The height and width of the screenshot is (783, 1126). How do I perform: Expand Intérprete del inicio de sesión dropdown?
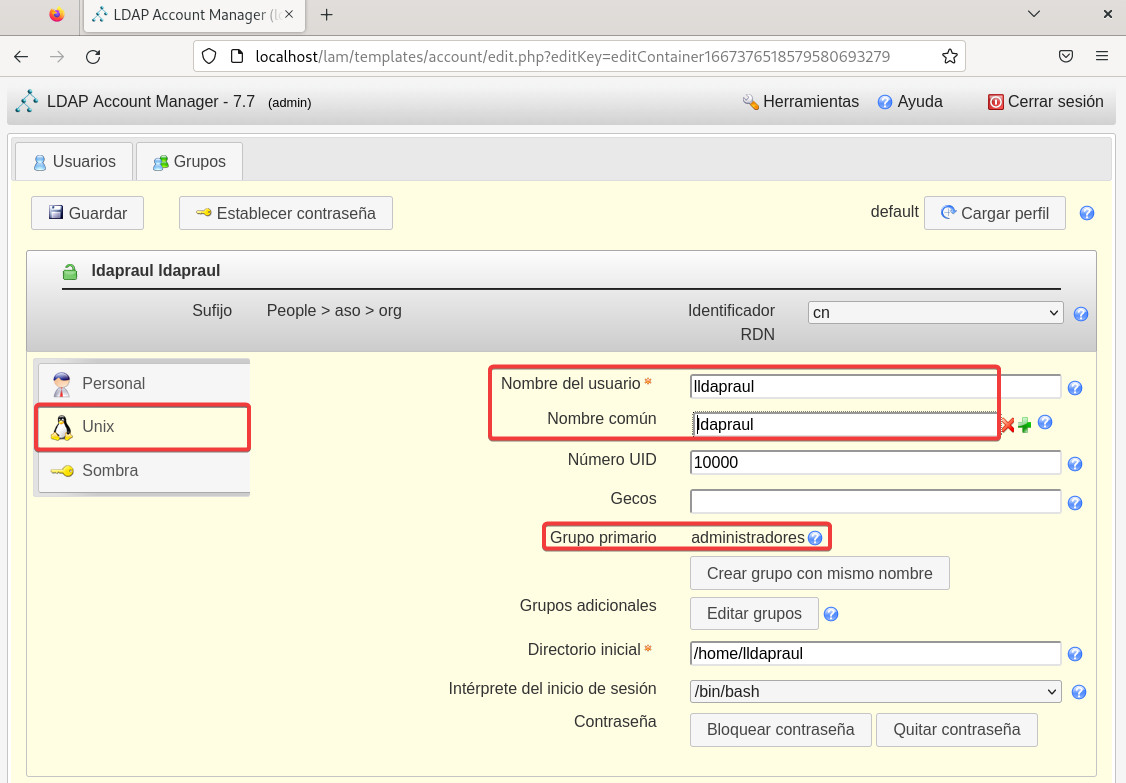tap(875, 692)
